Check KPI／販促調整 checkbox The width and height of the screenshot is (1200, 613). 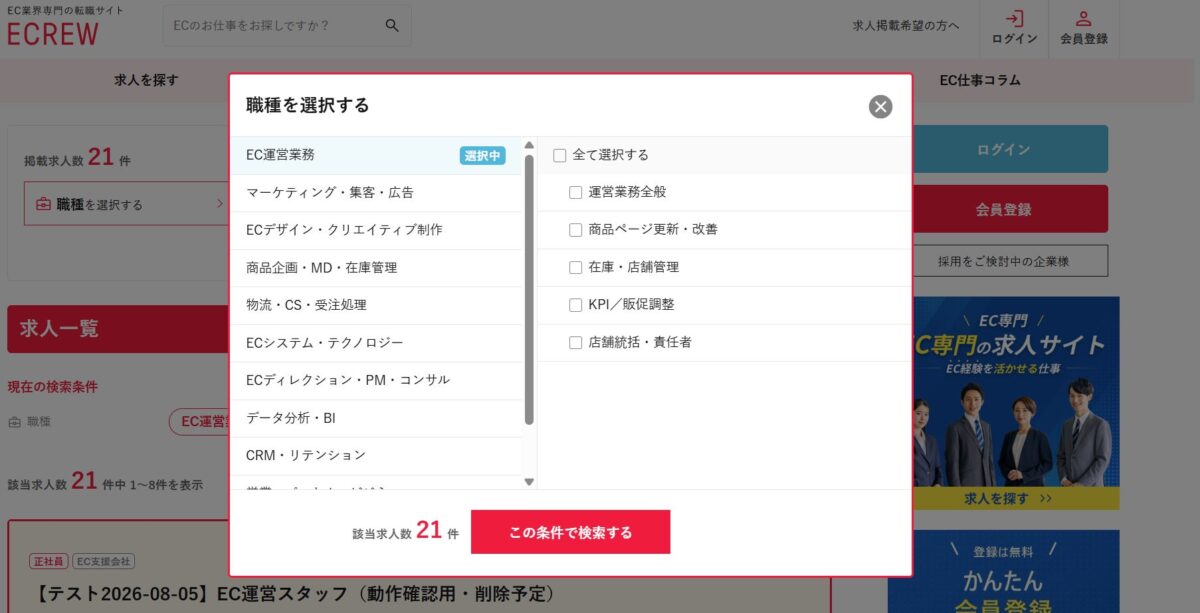point(576,305)
